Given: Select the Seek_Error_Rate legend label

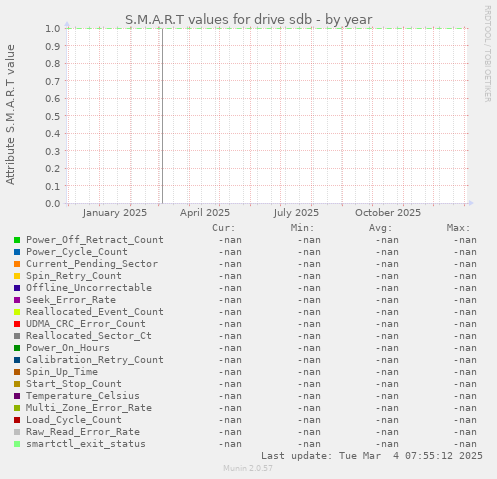Looking at the screenshot, I should coord(71,300).
